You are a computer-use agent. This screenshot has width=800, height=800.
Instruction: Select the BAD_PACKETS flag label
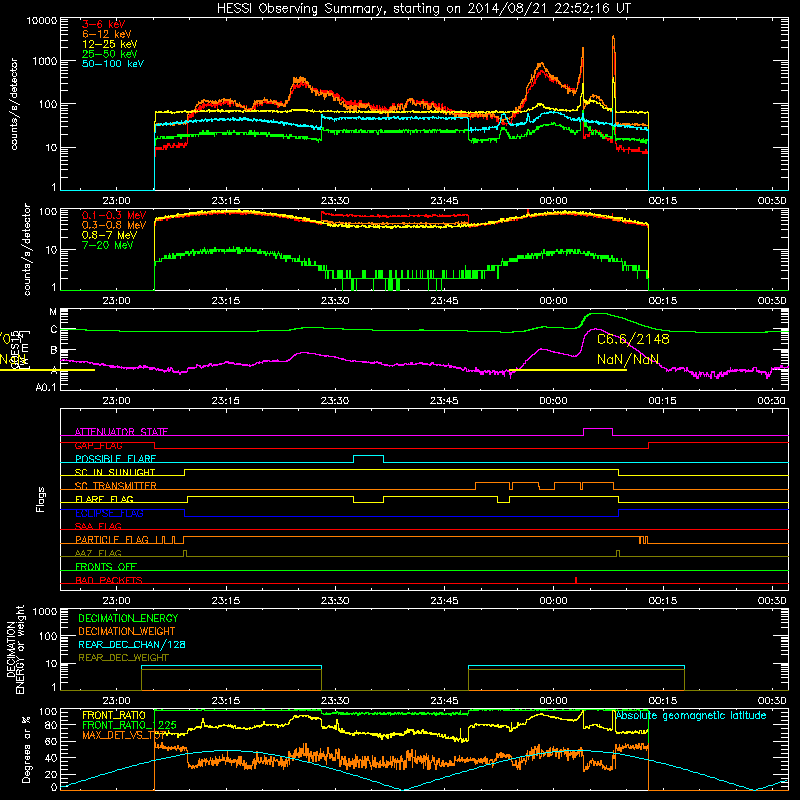coord(109,580)
